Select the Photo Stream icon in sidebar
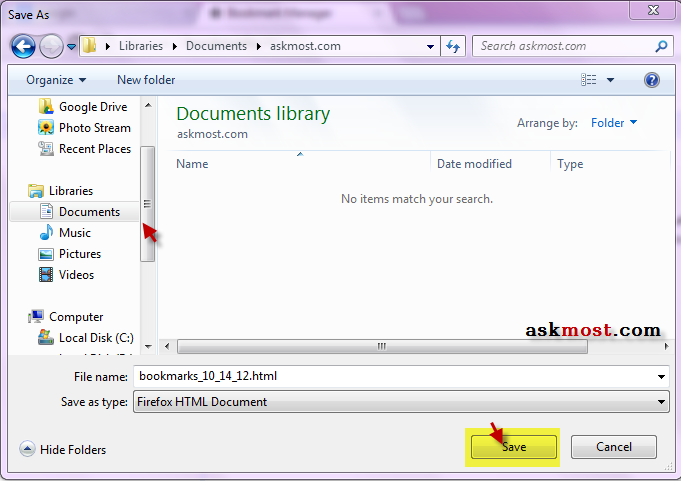Viewport: 681px width, 481px height. [x=46, y=128]
